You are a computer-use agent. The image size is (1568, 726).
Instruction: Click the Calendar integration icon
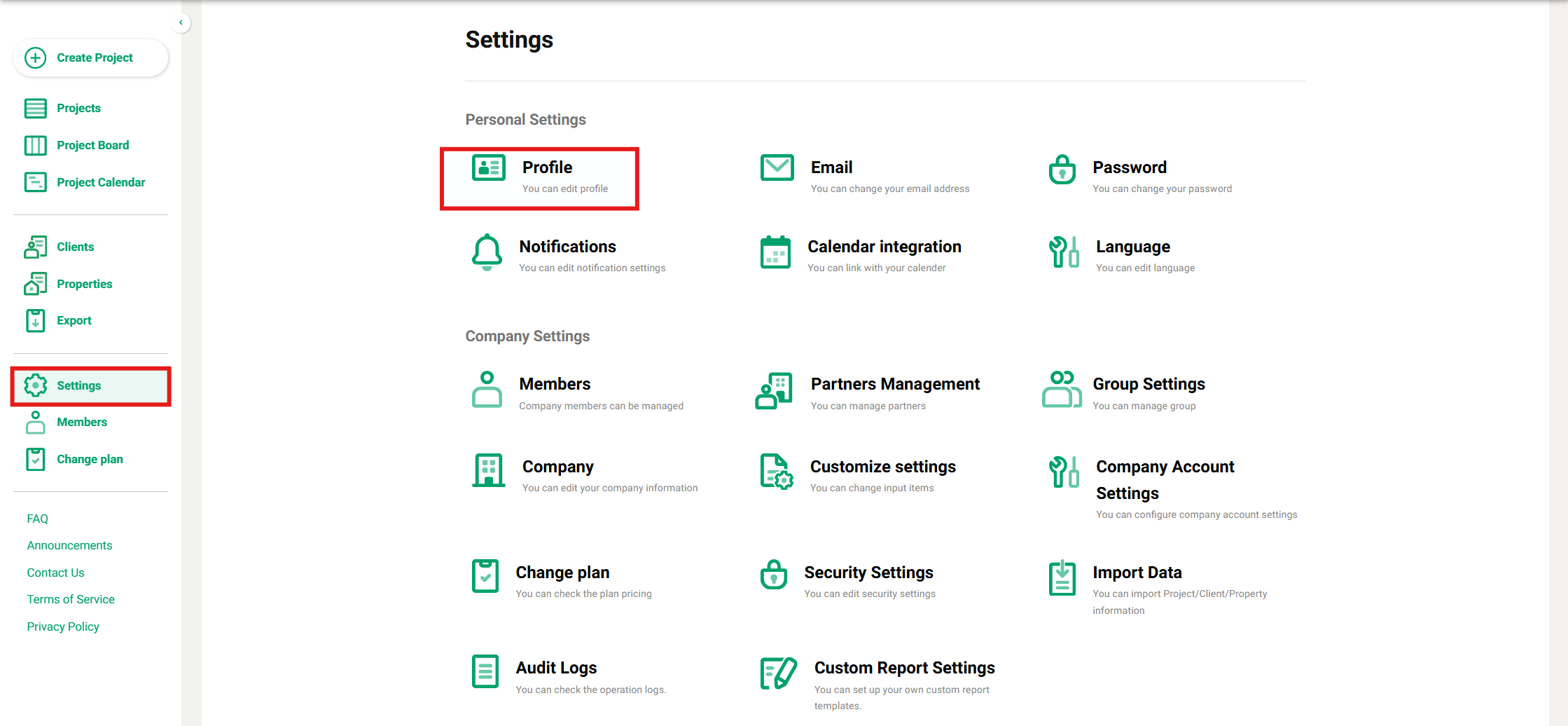click(x=775, y=252)
